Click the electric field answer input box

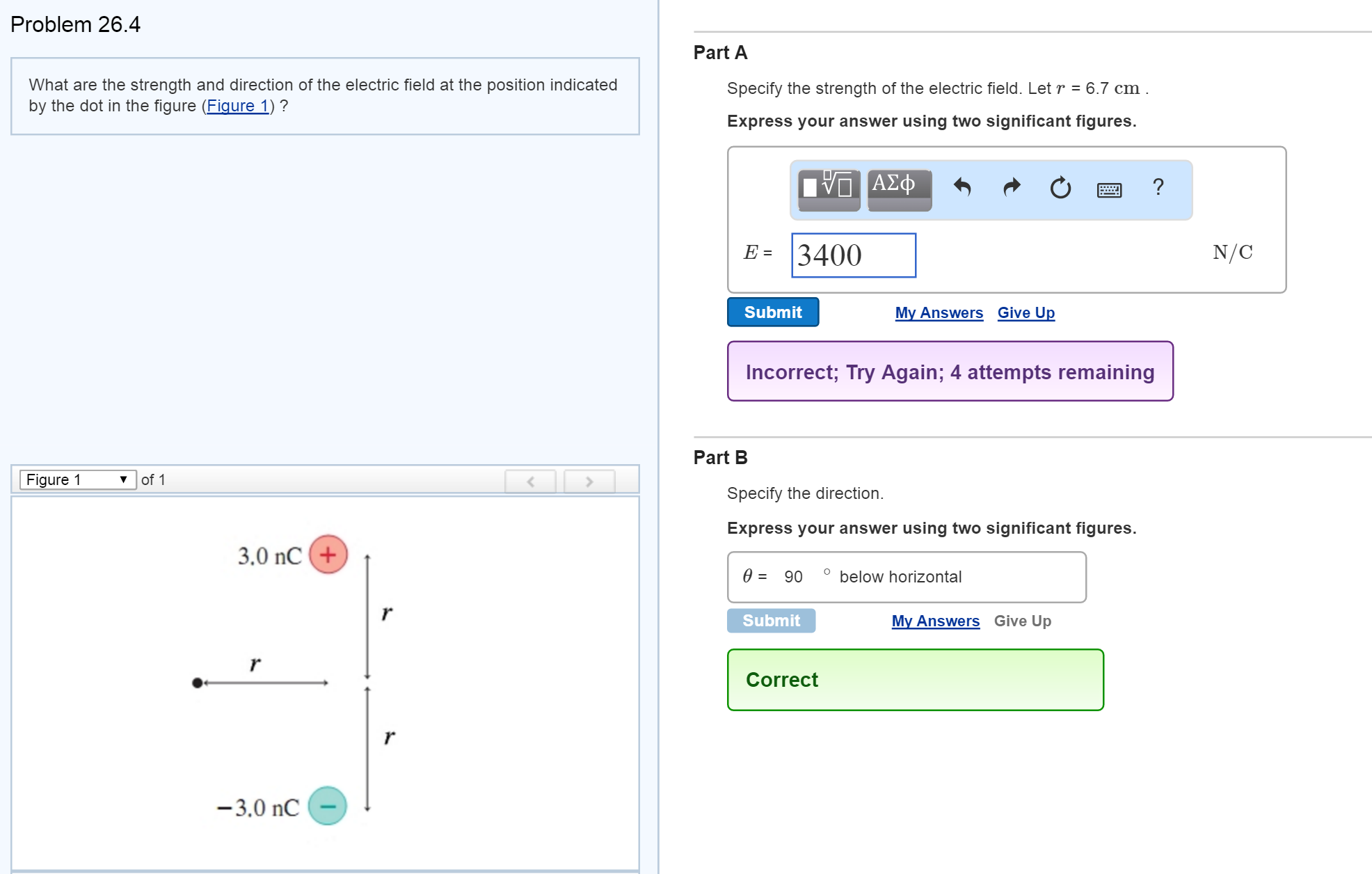pyautogui.click(x=853, y=255)
